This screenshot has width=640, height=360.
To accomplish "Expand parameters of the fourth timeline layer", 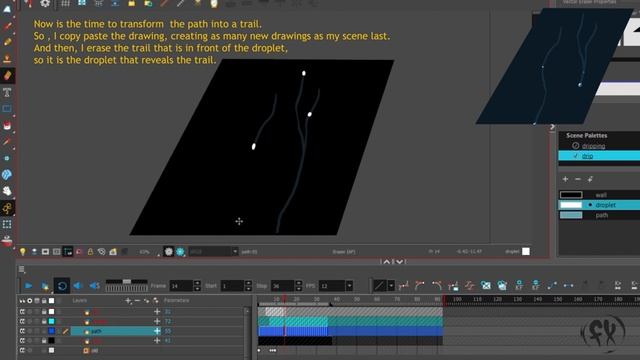I will (157, 340).
